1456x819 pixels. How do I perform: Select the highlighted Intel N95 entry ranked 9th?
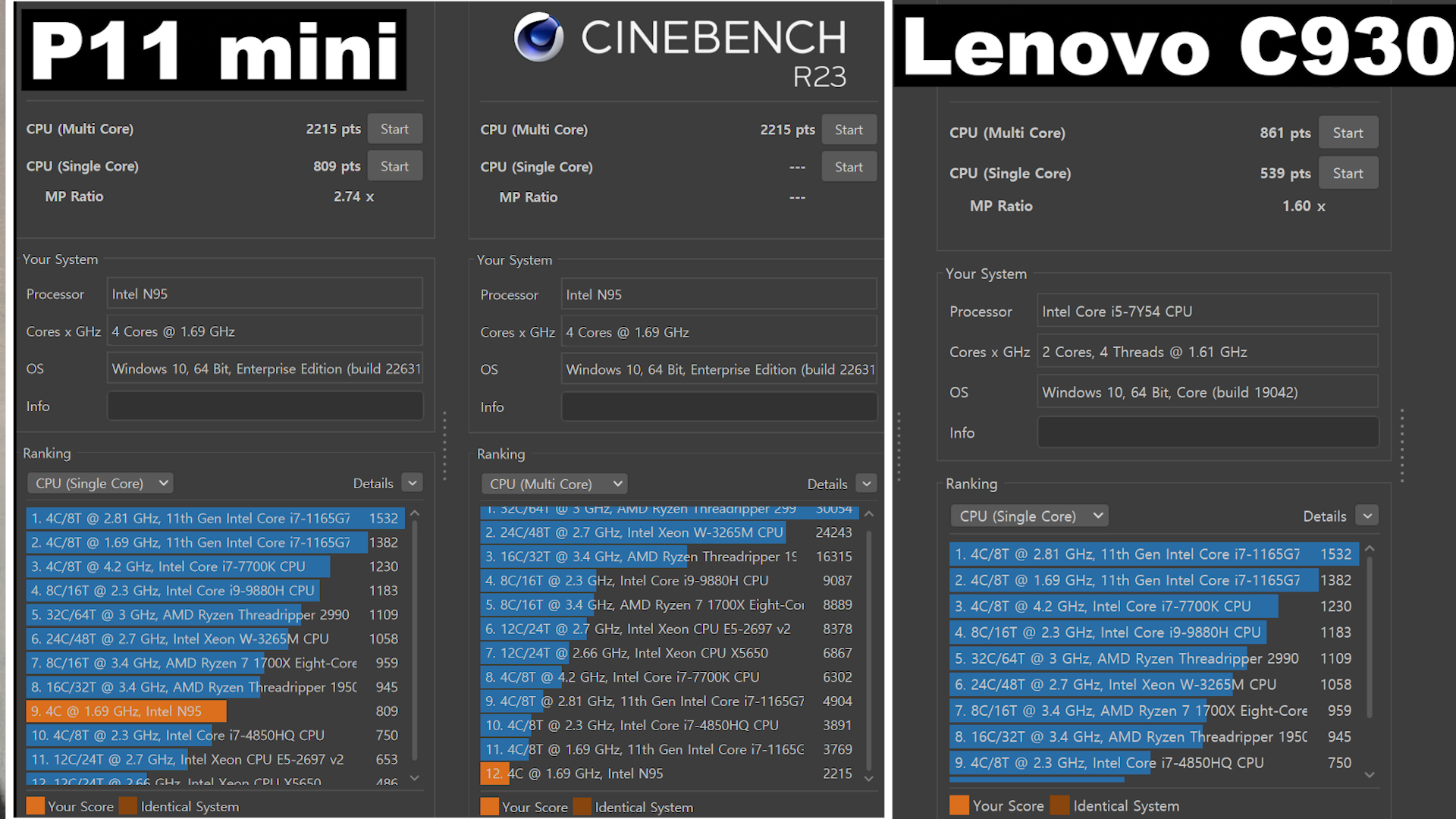pos(126,711)
